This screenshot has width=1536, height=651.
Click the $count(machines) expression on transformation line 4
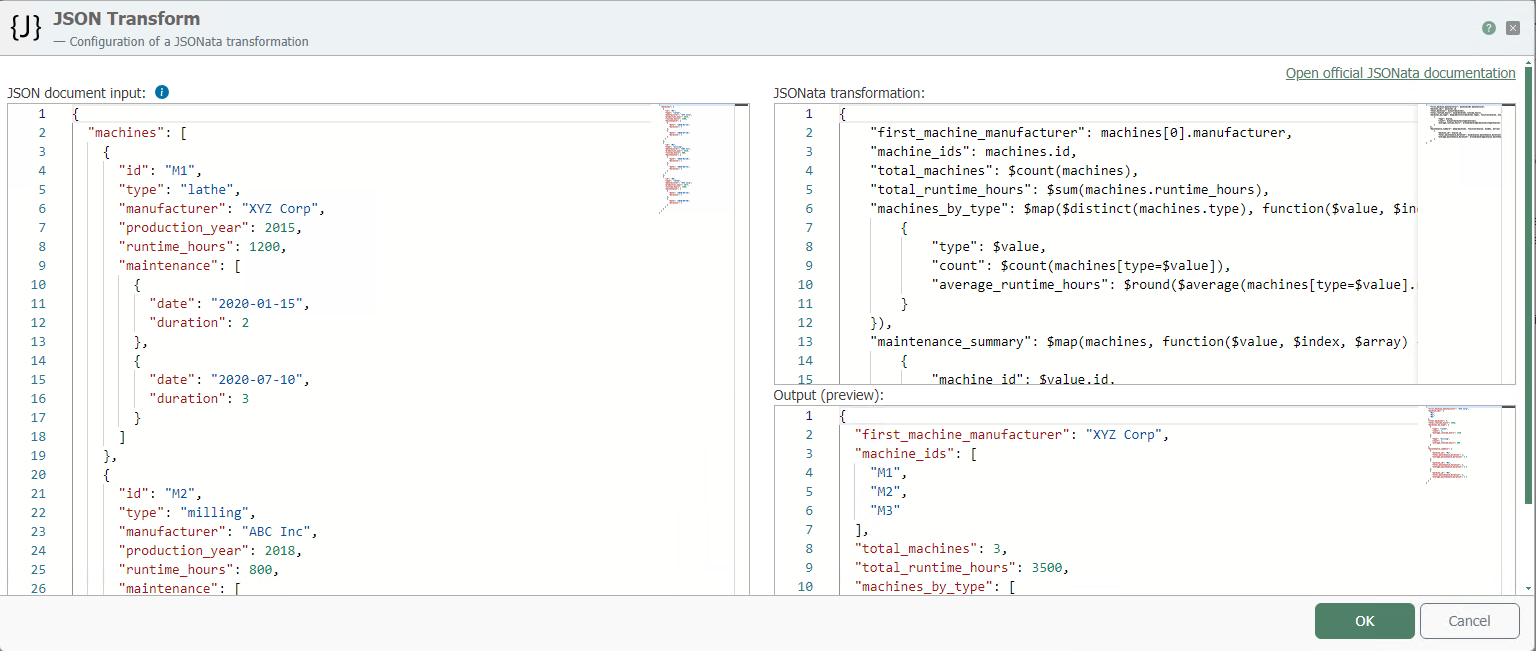(1069, 171)
